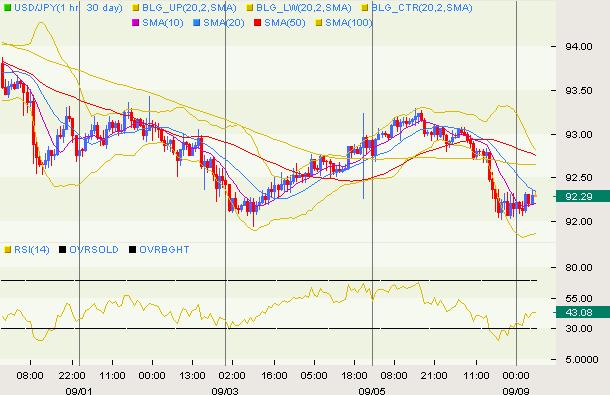Click the OVRBGHT legend label
The image size is (610, 395).
164,249
